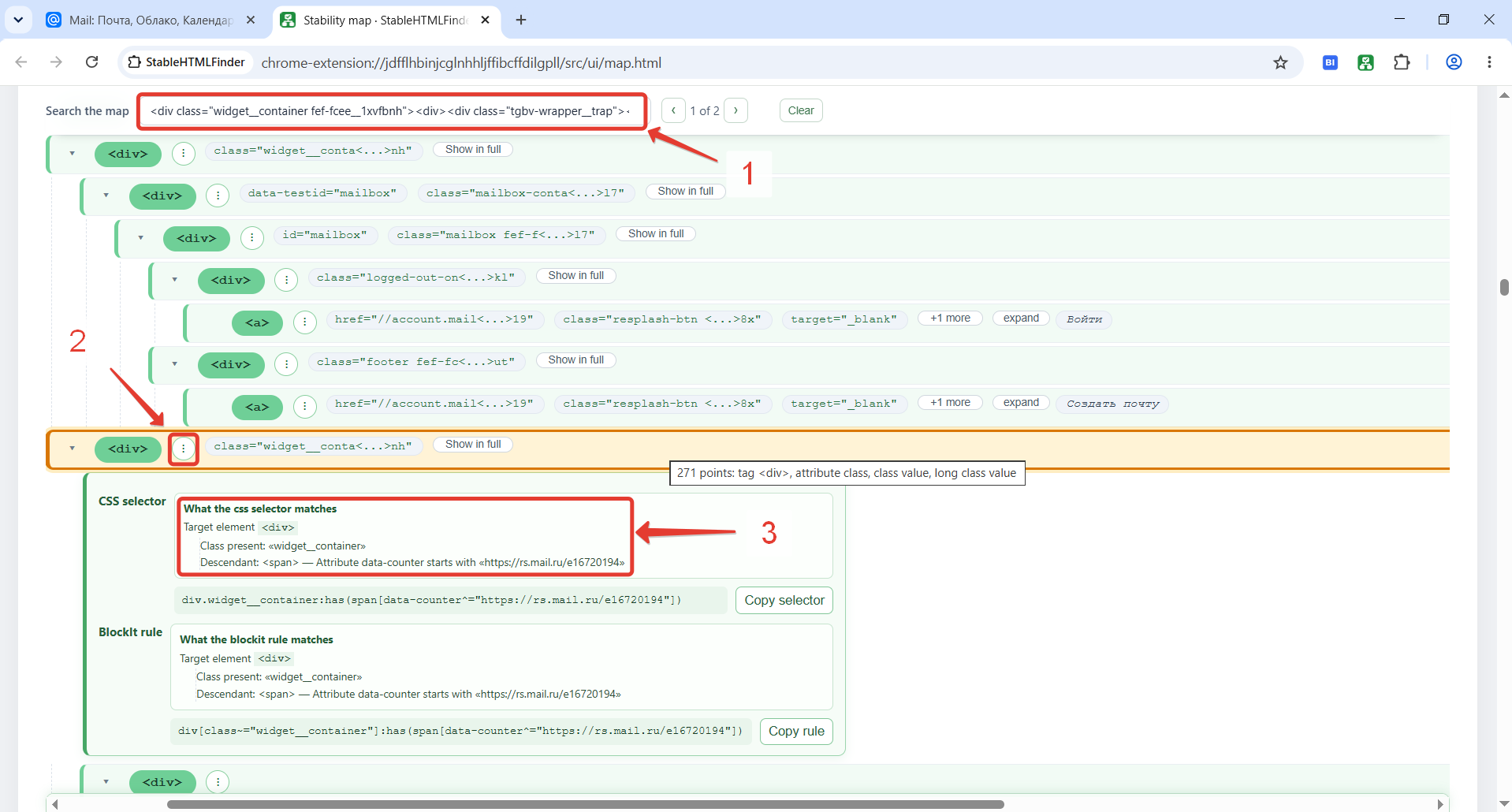Open options menu for id mailbox div

click(252, 238)
